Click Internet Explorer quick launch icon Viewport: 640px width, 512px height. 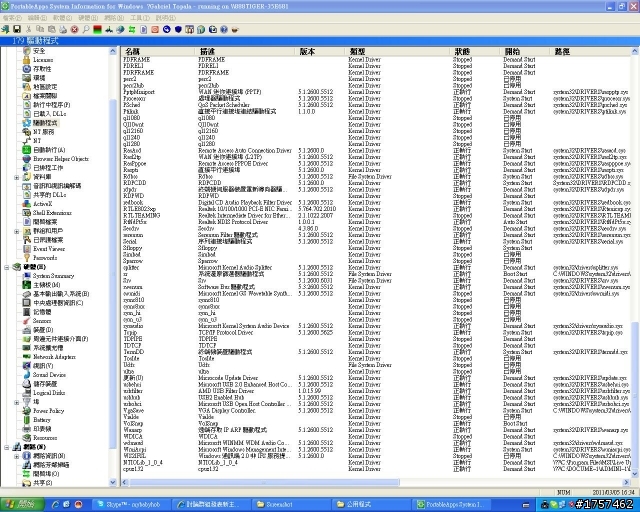55,504
